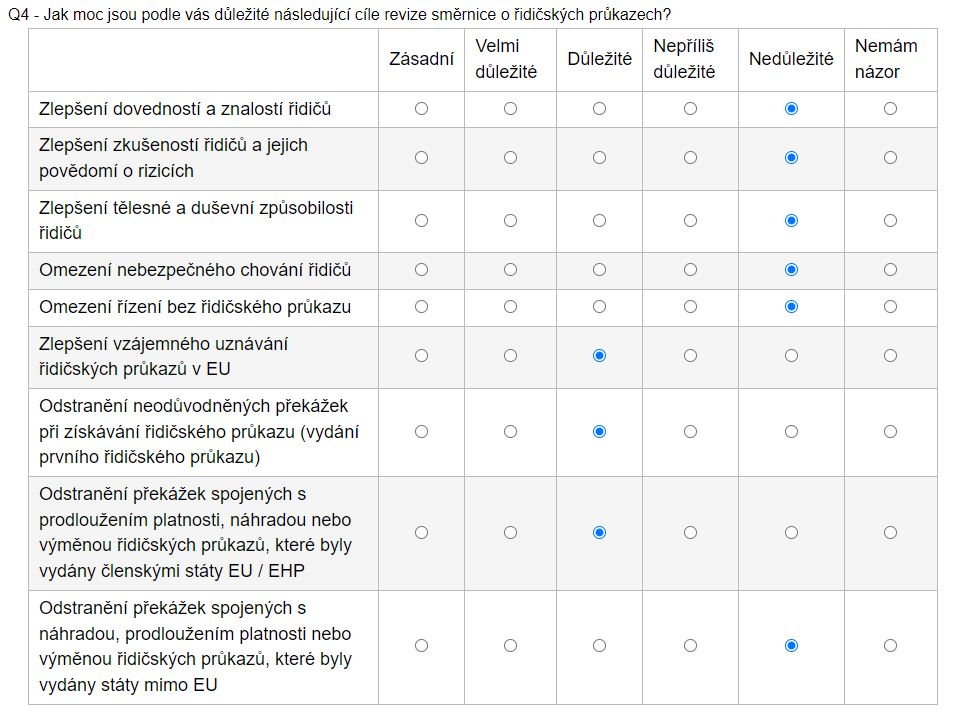Choose Velmi důležité for Zlepšení dovedností a znalostí
Screen dimensions: 953x721
tap(510, 108)
